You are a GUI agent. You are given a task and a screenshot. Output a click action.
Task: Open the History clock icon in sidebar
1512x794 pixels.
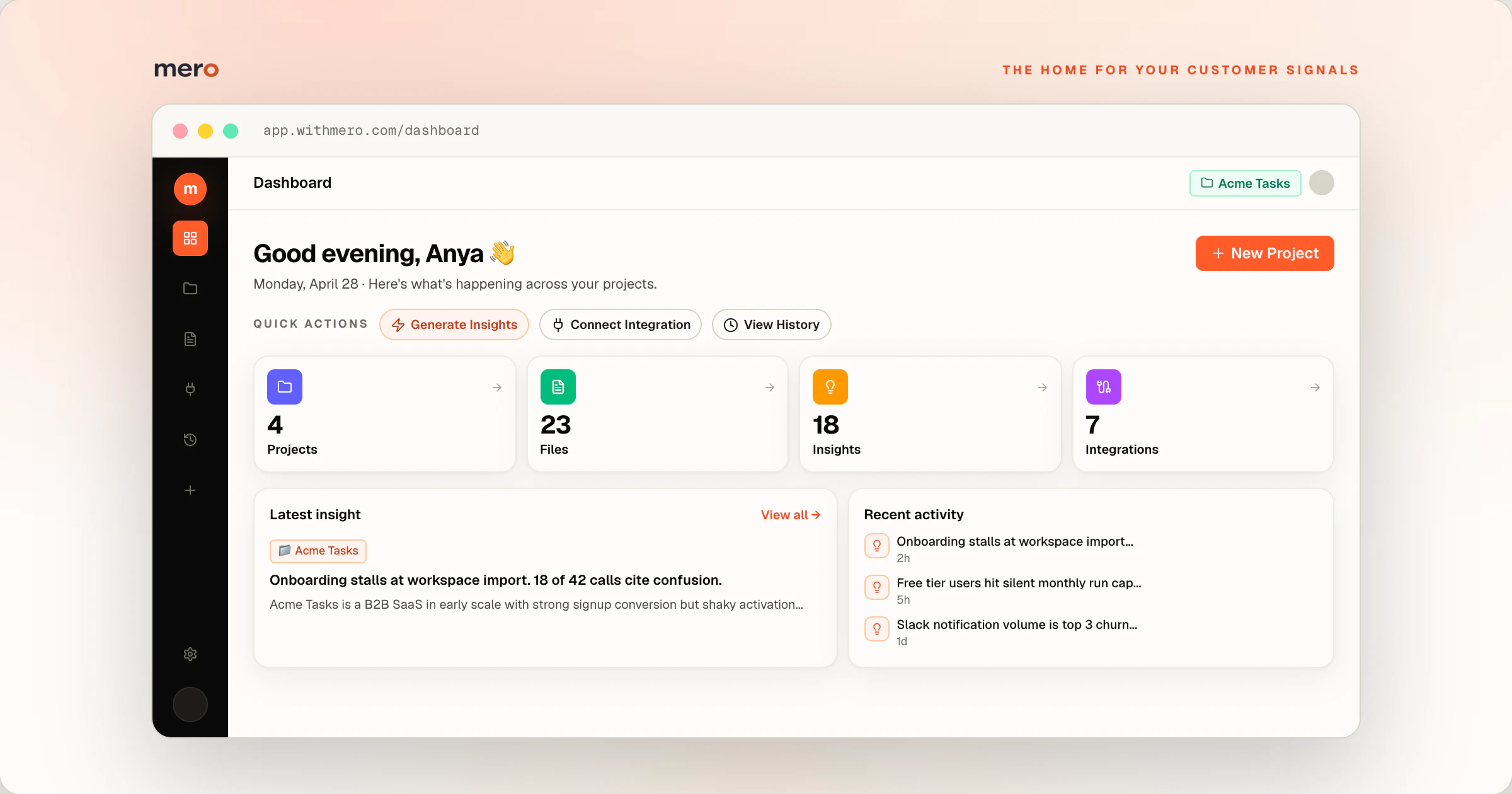pyautogui.click(x=190, y=440)
